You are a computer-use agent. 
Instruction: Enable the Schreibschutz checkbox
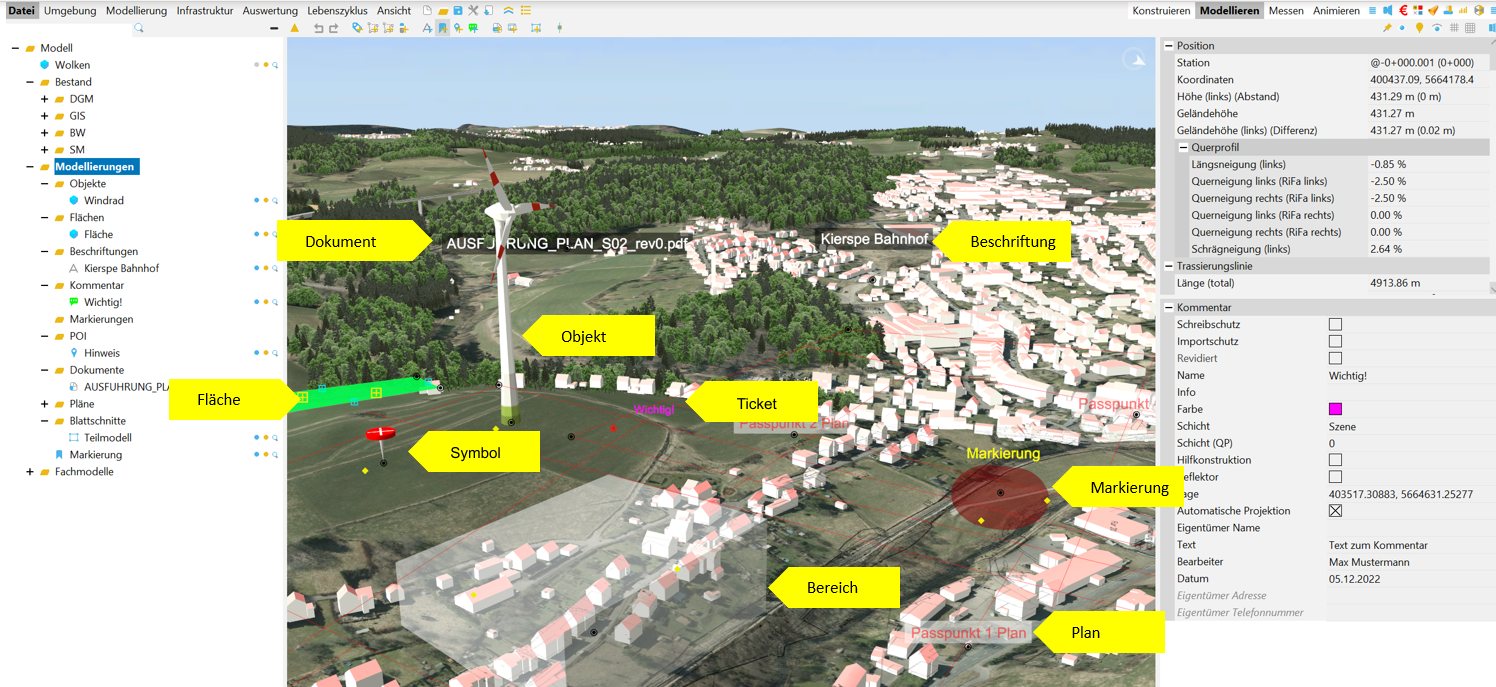(x=1335, y=325)
